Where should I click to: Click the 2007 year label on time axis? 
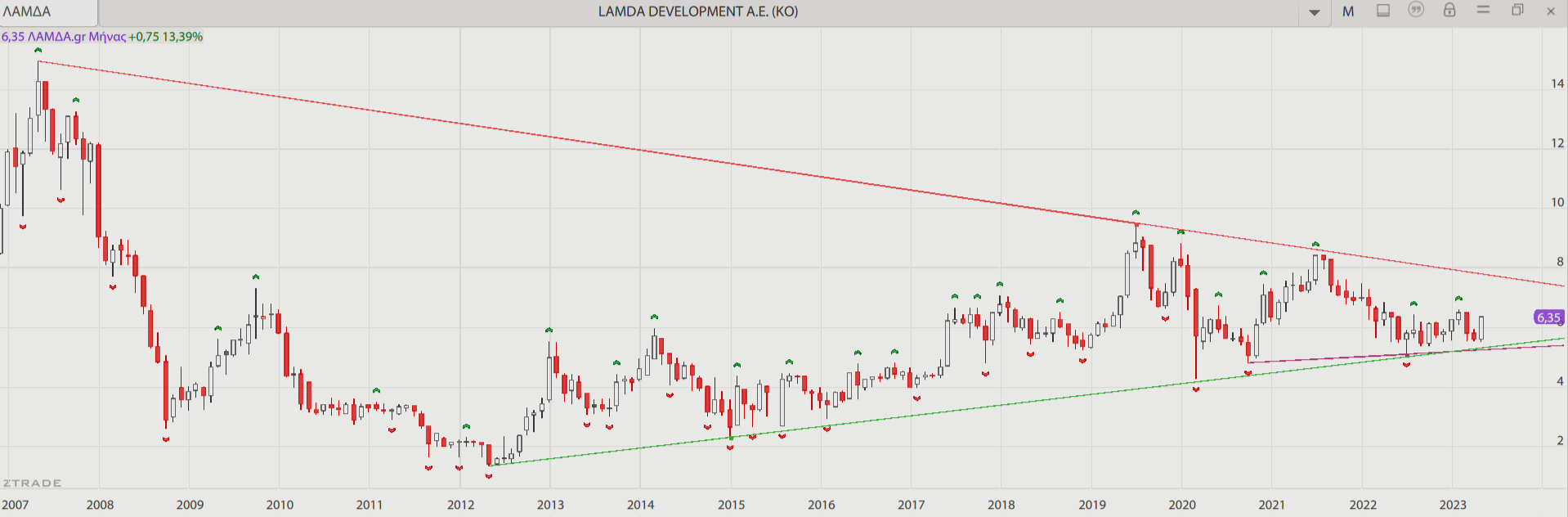click(x=16, y=505)
